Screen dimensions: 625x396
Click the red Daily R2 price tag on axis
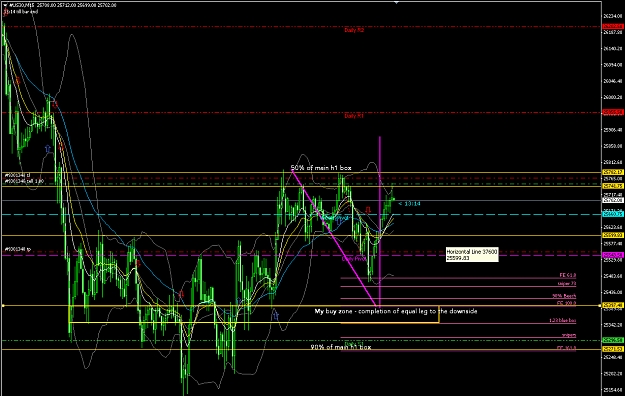[613, 27]
